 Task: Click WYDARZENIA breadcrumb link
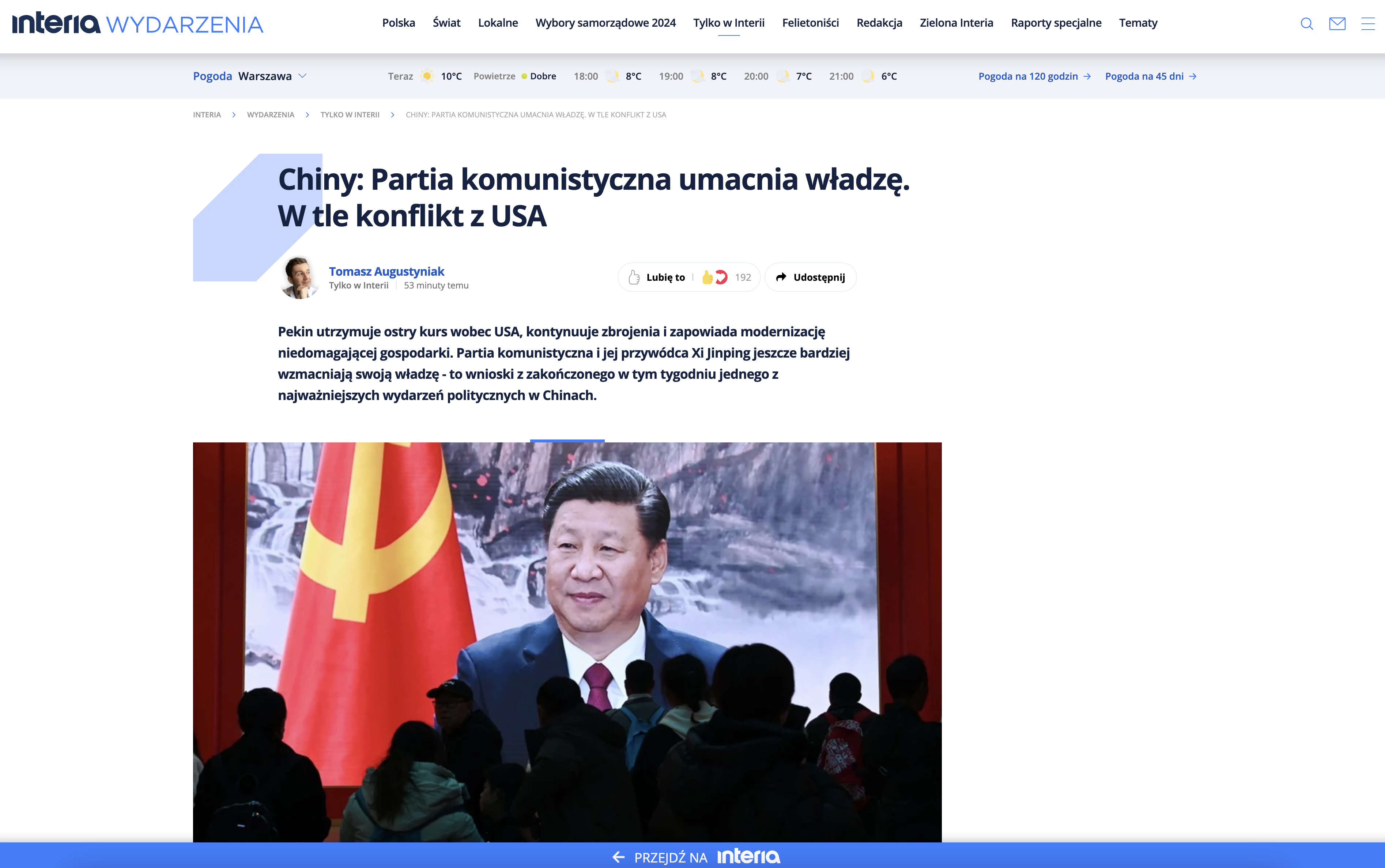(x=270, y=115)
